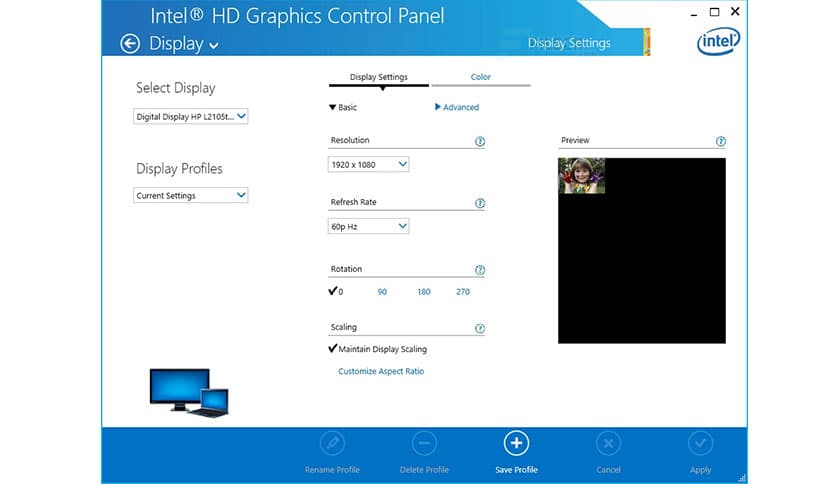The height and width of the screenshot is (484, 836).
Task: Click Delete Profile label
Action: [x=424, y=470]
